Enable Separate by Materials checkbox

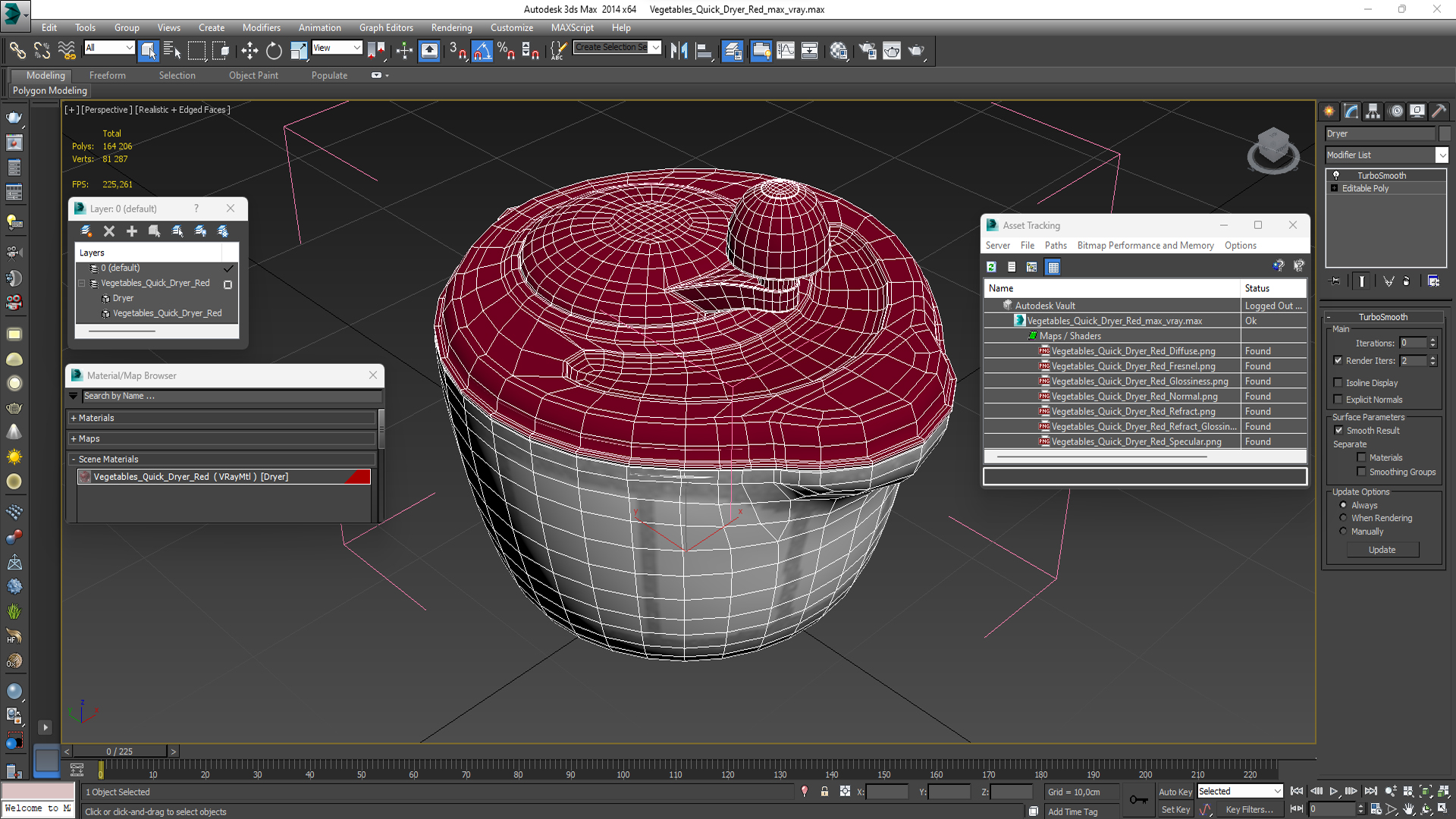pyautogui.click(x=1361, y=457)
